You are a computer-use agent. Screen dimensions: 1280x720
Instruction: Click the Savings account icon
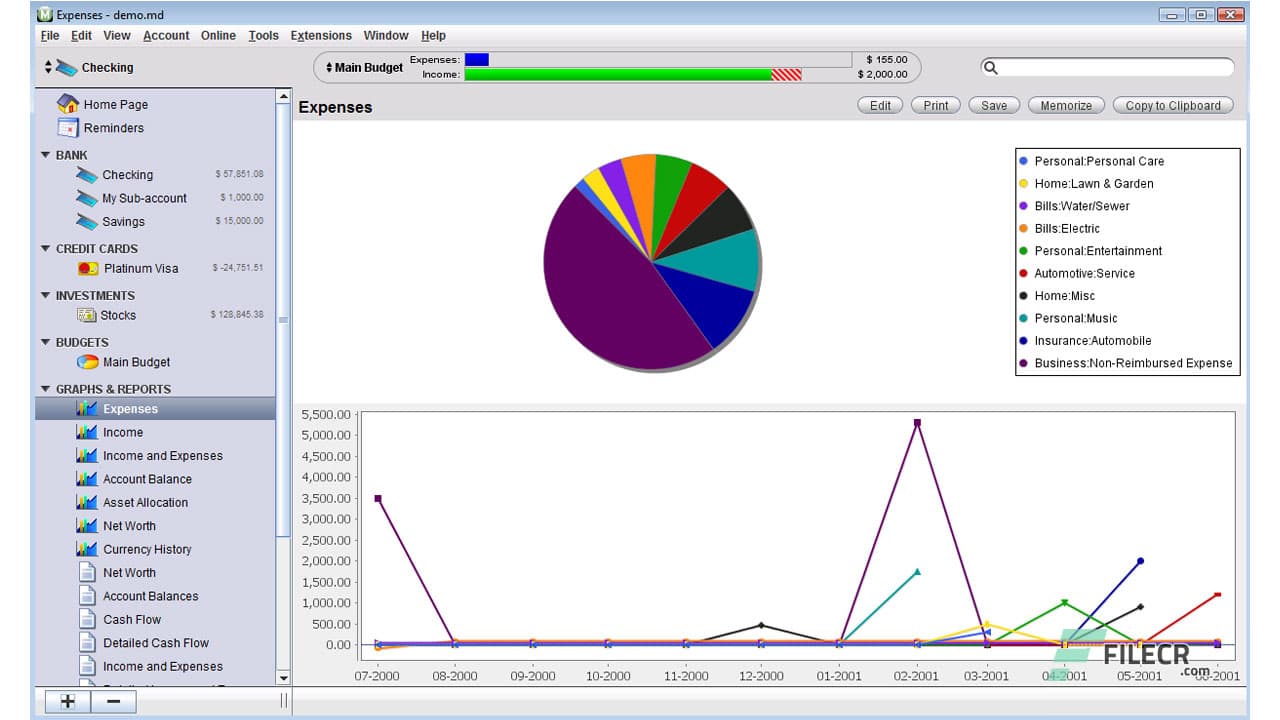click(x=87, y=221)
